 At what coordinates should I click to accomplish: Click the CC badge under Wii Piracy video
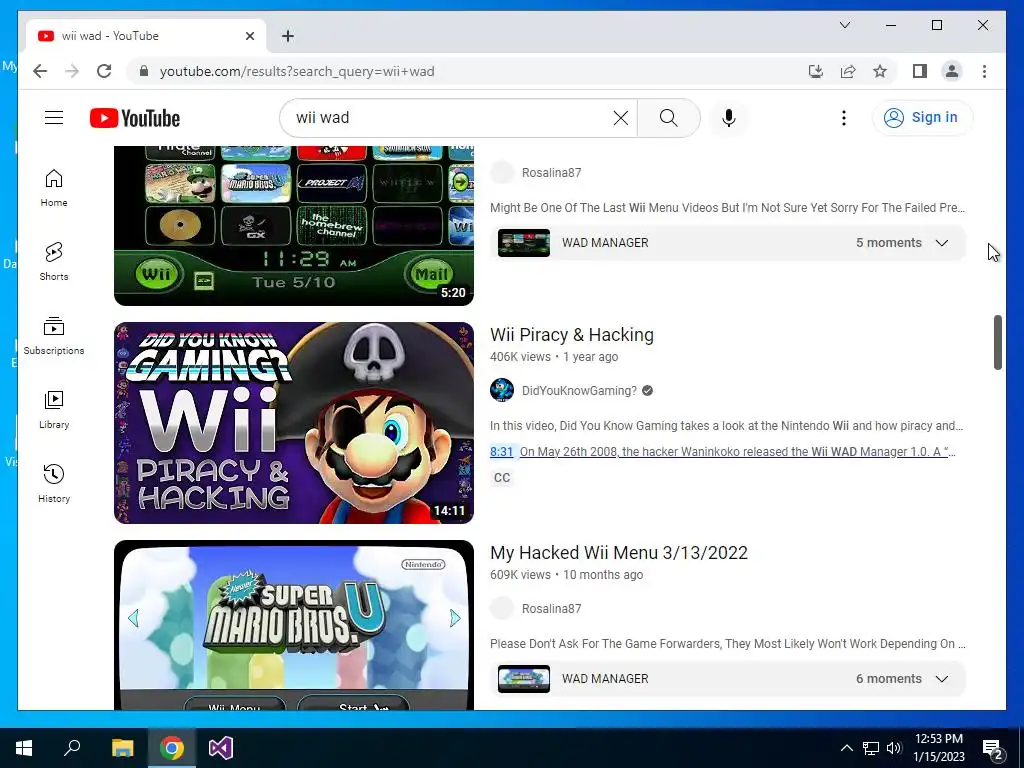coord(502,478)
